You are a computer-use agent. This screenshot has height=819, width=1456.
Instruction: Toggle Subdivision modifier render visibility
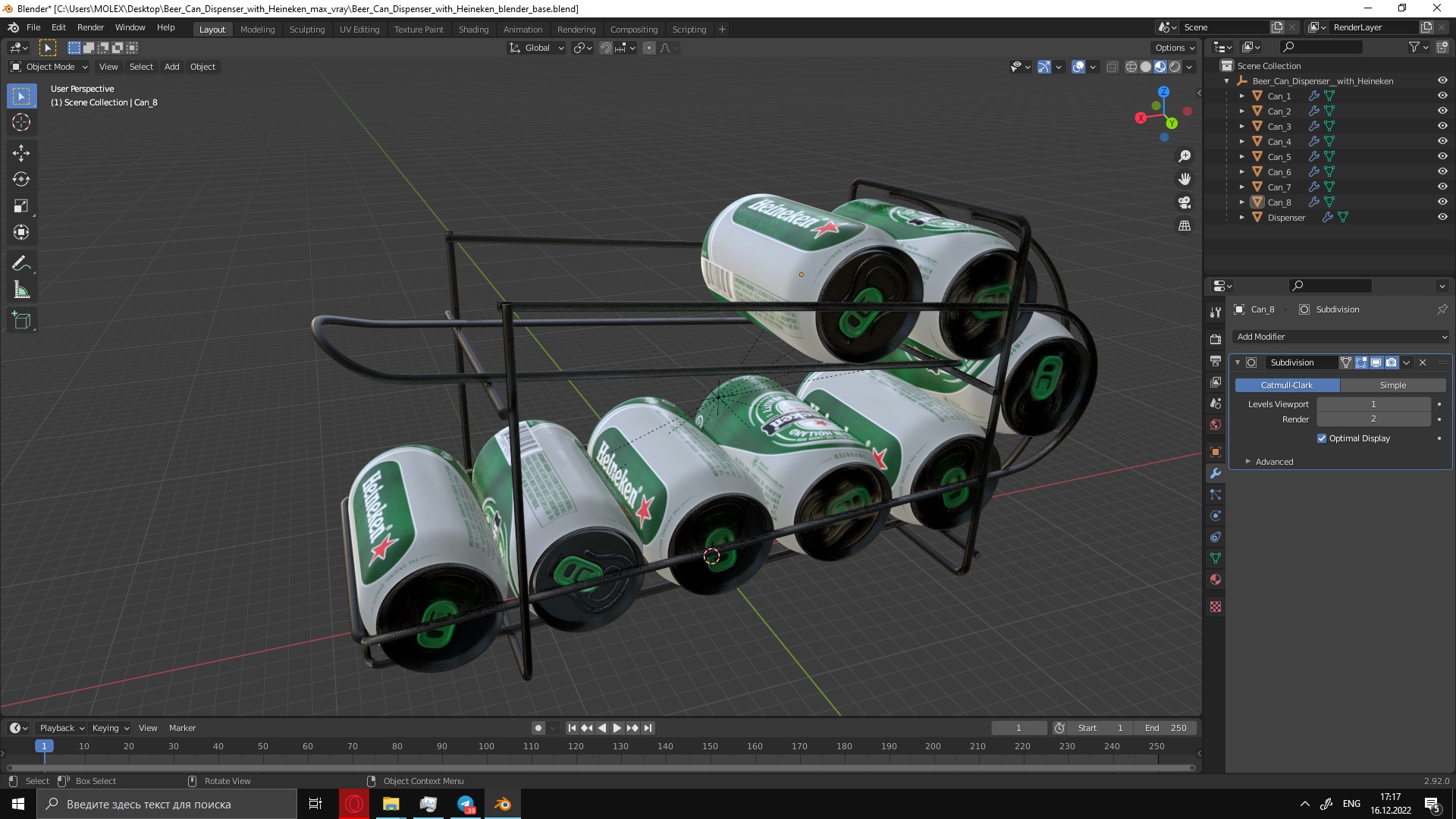click(1391, 362)
